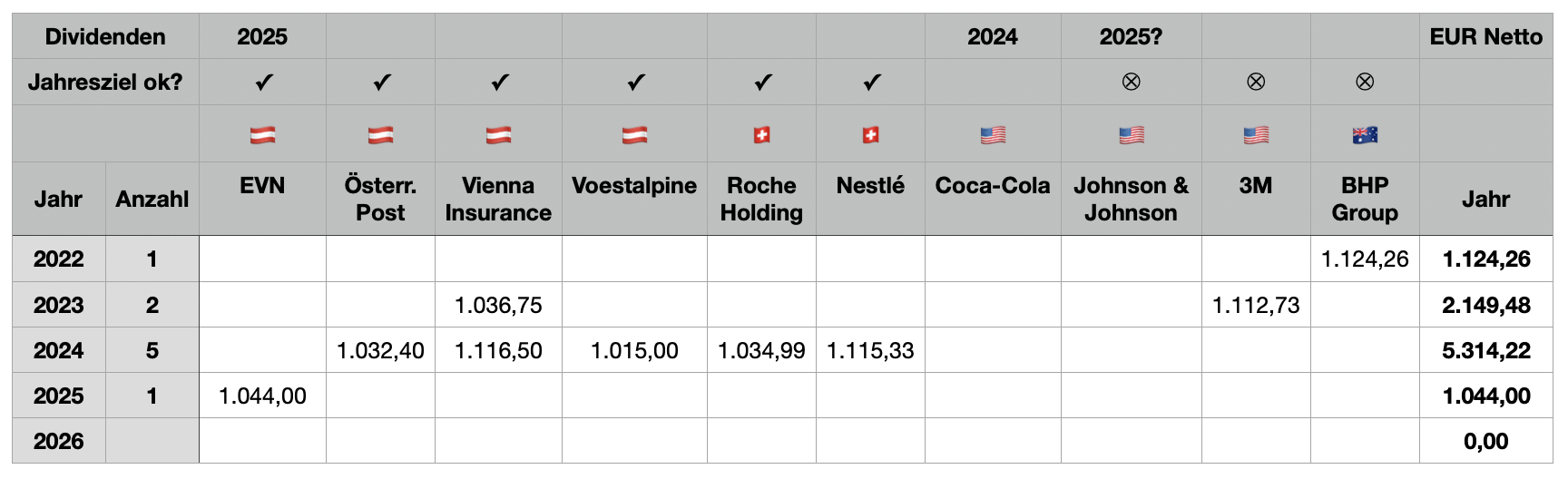Select the 1.112,73 cell under 3M
The height and width of the screenshot is (479, 1568).
pos(1256,306)
